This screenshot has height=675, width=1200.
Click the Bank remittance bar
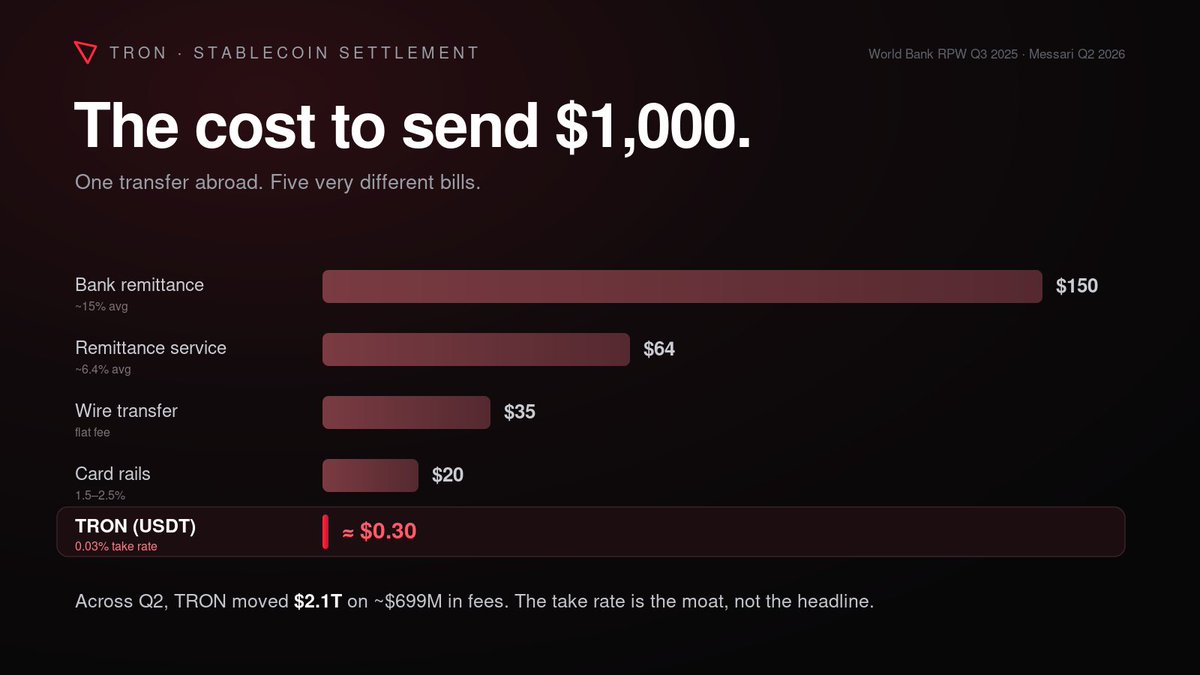pos(682,286)
